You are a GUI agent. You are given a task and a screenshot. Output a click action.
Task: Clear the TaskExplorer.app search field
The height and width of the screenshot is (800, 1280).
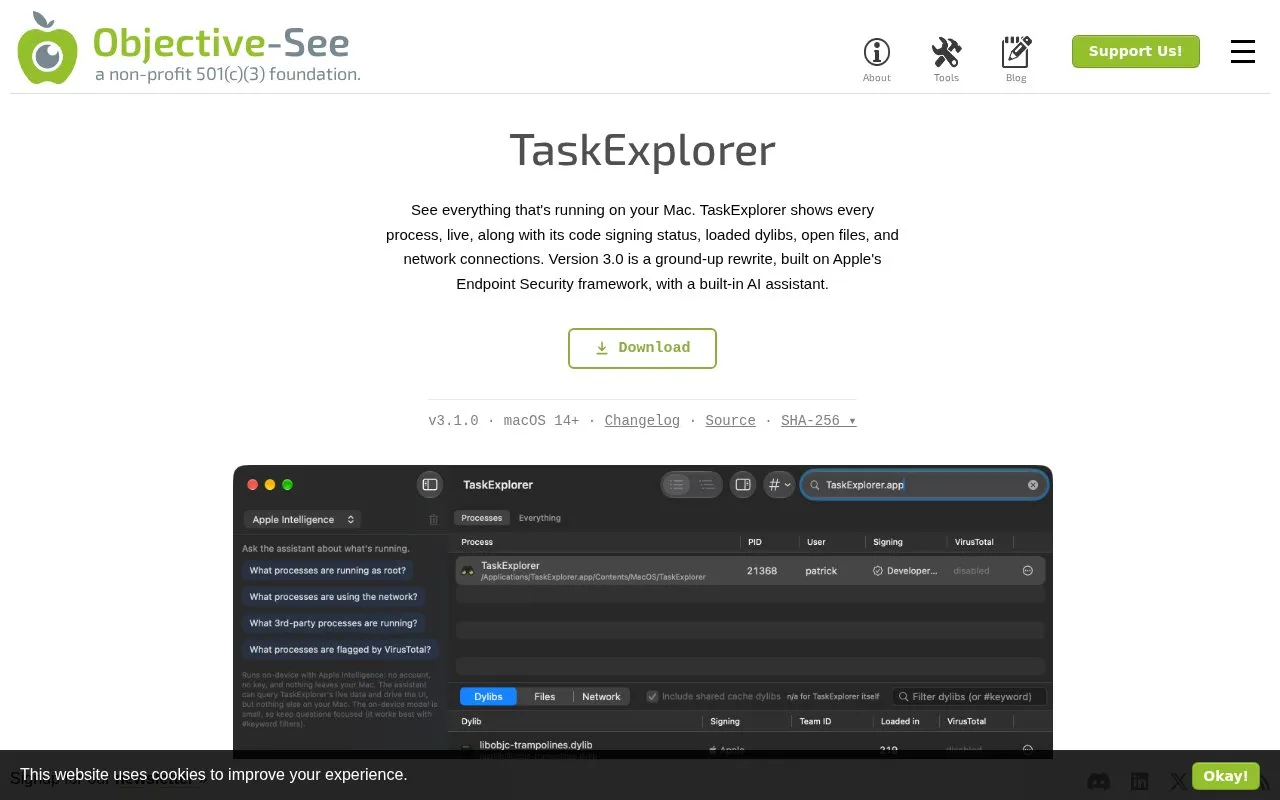point(1033,485)
